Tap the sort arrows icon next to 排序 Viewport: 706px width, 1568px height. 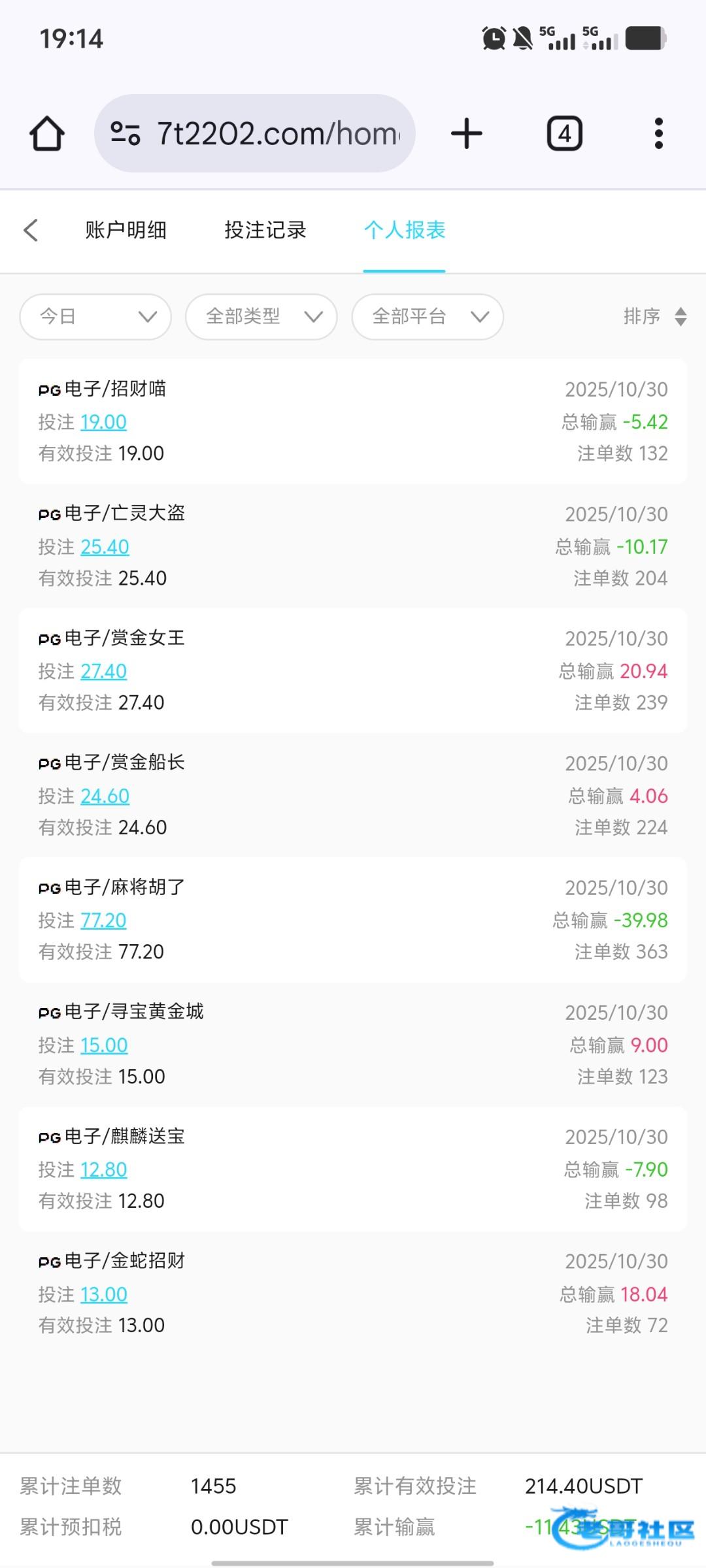681,317
